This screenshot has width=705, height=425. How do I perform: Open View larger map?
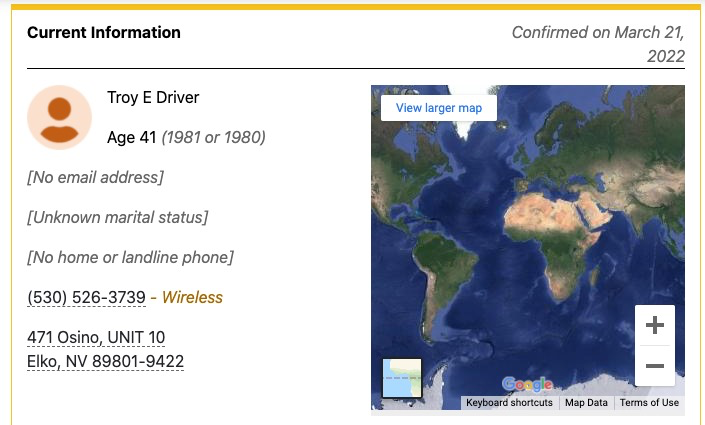pos(438,107)
